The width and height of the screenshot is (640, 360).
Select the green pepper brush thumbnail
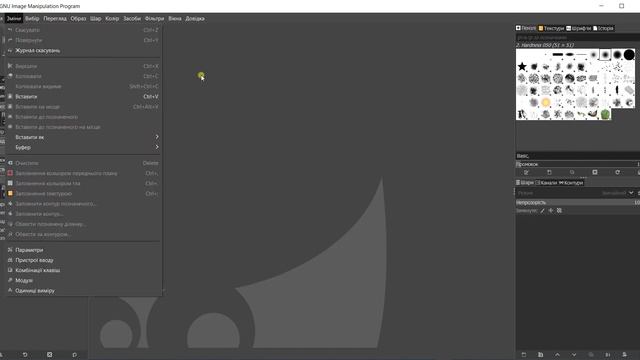pyautogui.click(x=605, y=114)
